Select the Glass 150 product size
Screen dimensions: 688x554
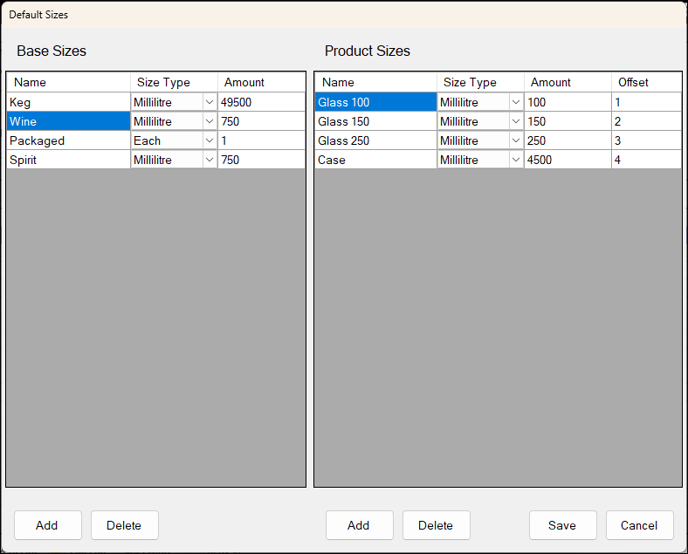coord(375,121)
